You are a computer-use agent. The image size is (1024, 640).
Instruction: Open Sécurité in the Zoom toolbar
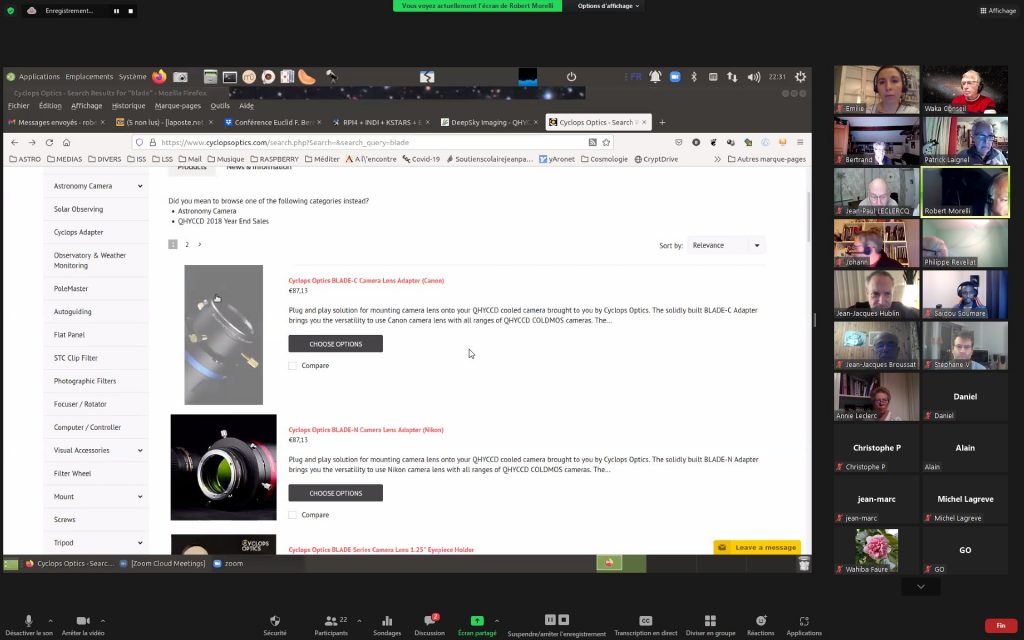pos(275,625)
